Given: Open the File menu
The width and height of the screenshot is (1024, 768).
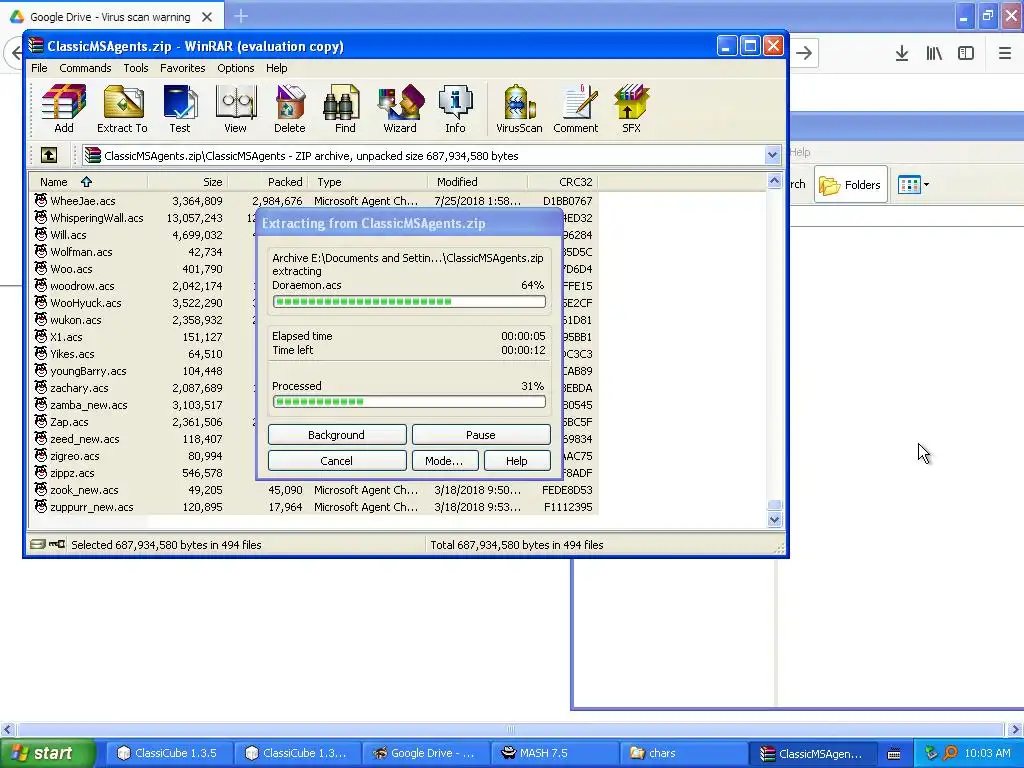Looking at the screenshot, I should click(39, 68).
